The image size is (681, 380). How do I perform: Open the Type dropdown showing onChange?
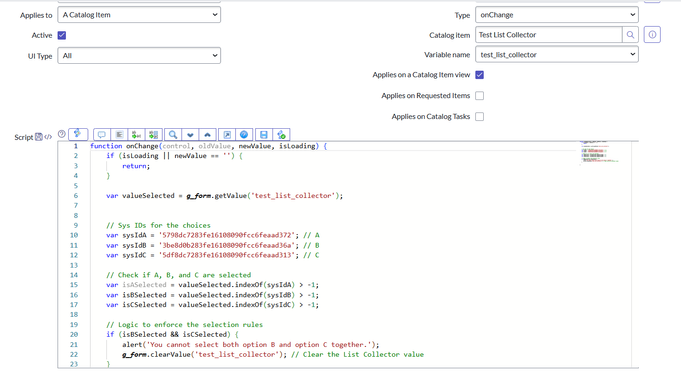tap(557, 15)
